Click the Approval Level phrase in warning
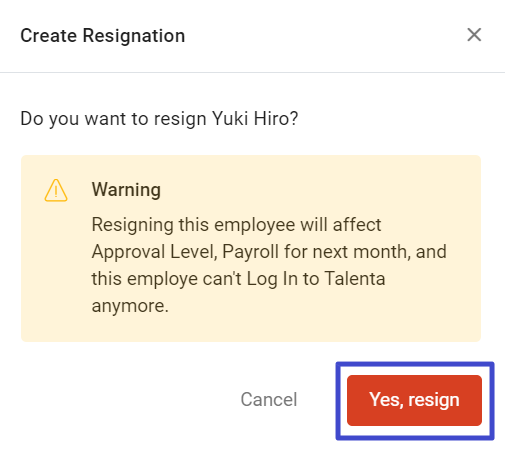Image resolution: width=505 pixels, height=452 pixels. [x=154, y=252]
